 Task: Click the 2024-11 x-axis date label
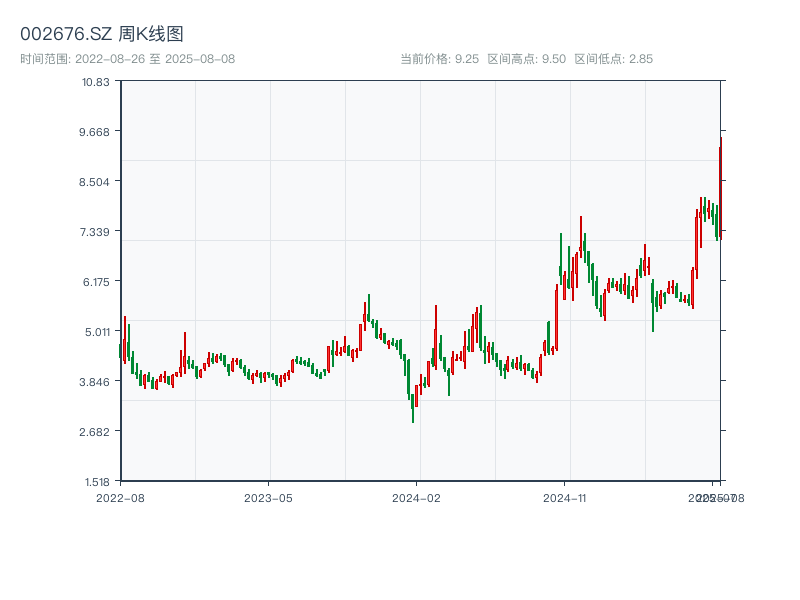coord(565,497)
